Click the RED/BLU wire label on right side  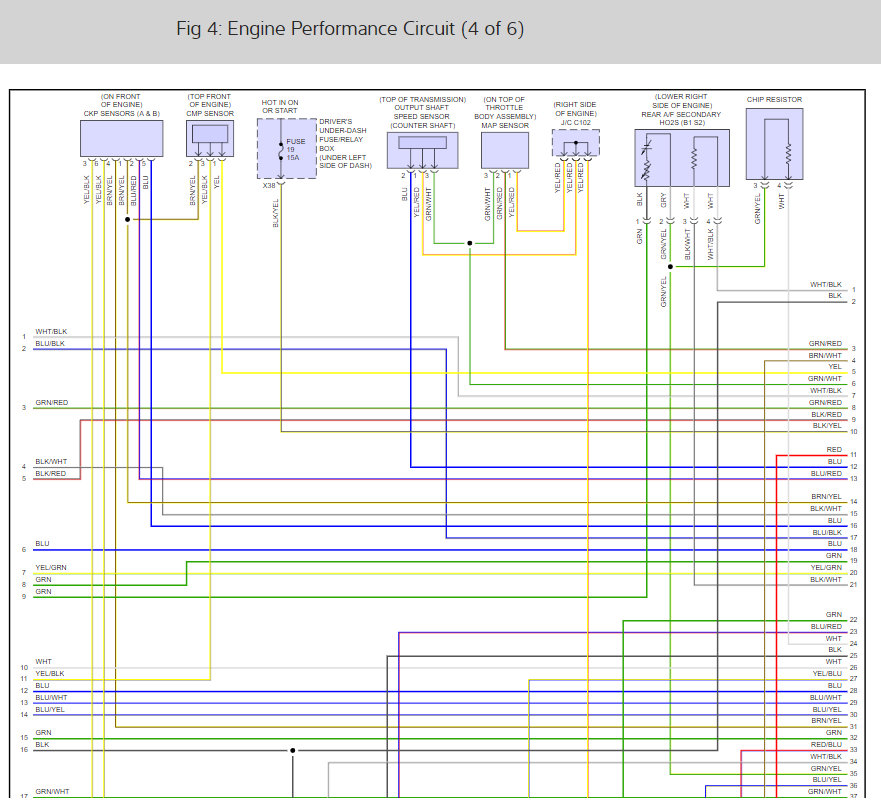[826, 744]
